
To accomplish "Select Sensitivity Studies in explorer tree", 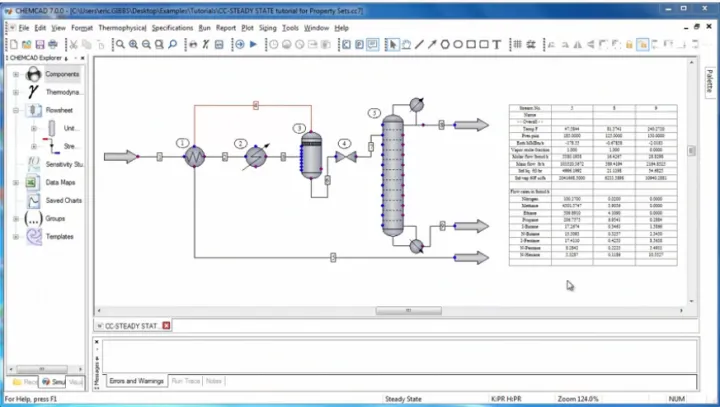I will [x=64, y=164].
